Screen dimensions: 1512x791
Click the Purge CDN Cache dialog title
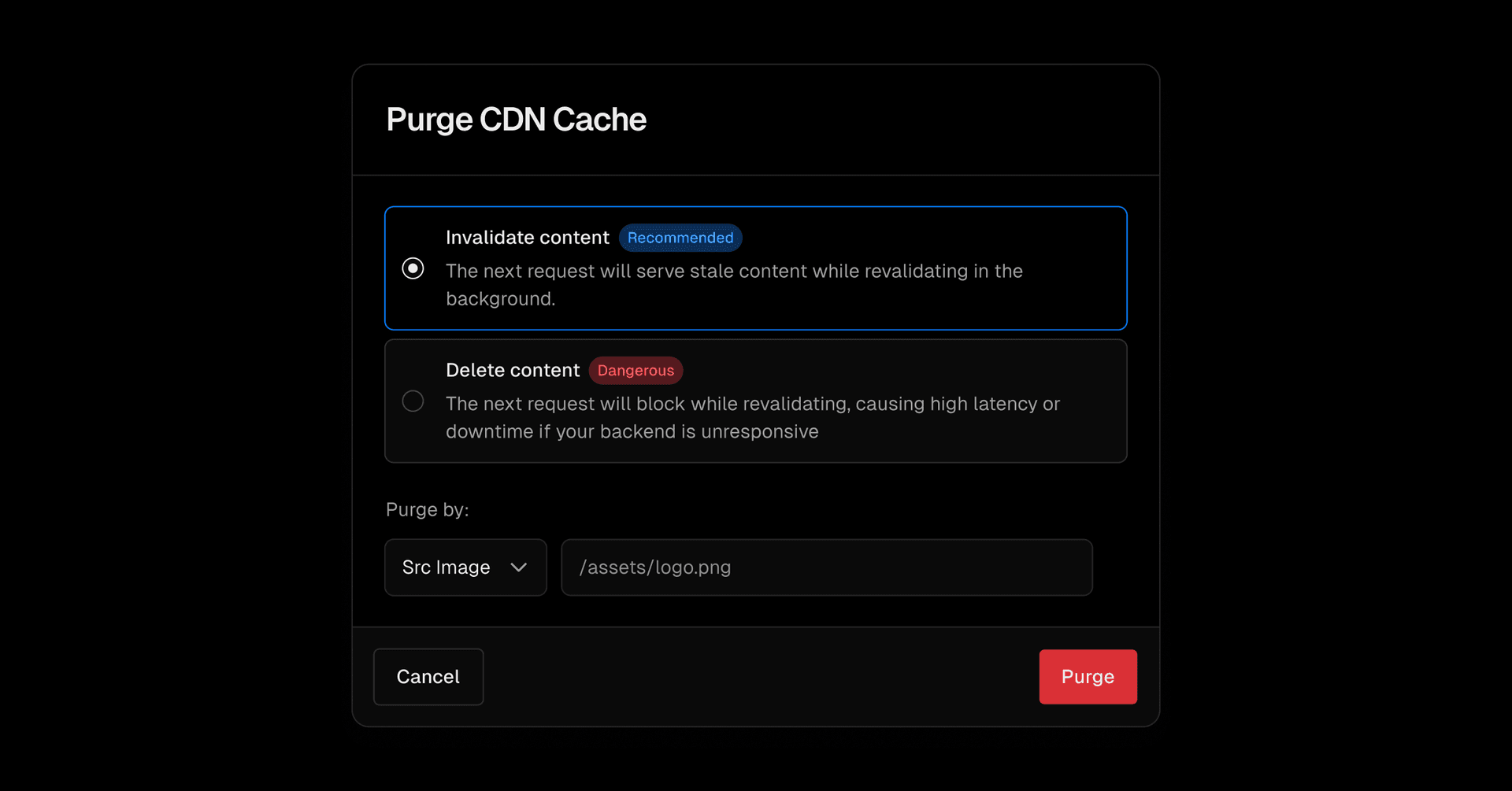point(515,119)
